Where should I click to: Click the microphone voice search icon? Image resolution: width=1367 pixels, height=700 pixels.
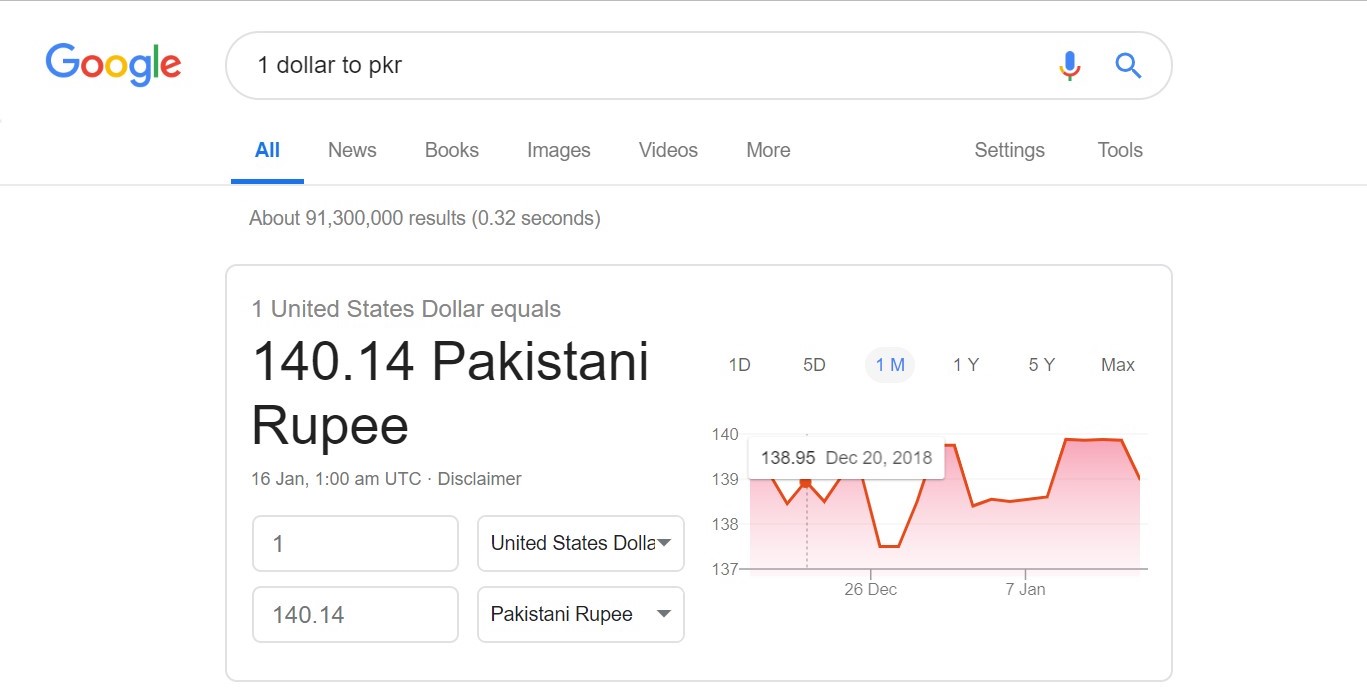click(x=1069, y=66)
